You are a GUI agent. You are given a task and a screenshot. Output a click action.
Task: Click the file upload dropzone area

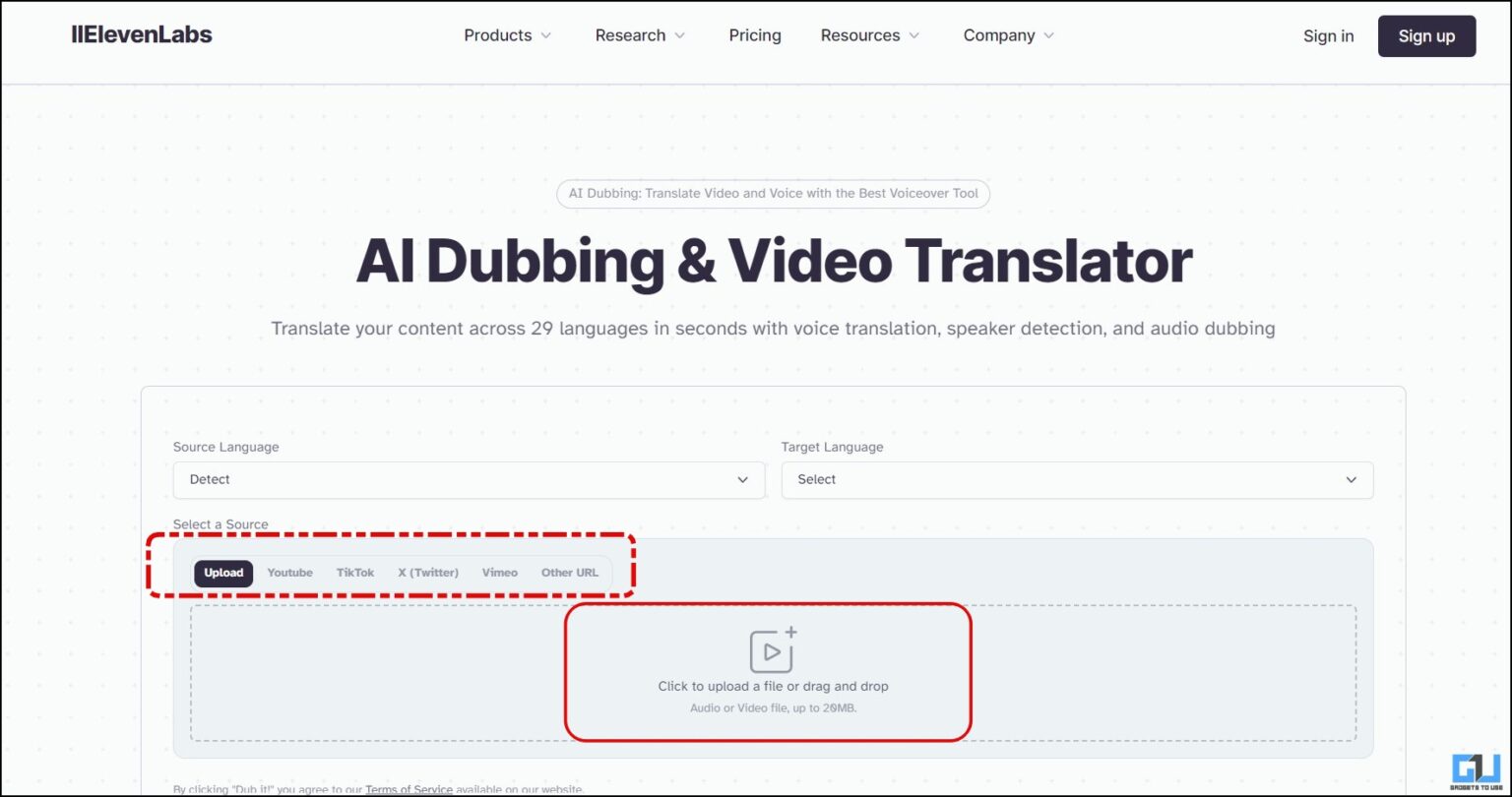pos(772,672)
